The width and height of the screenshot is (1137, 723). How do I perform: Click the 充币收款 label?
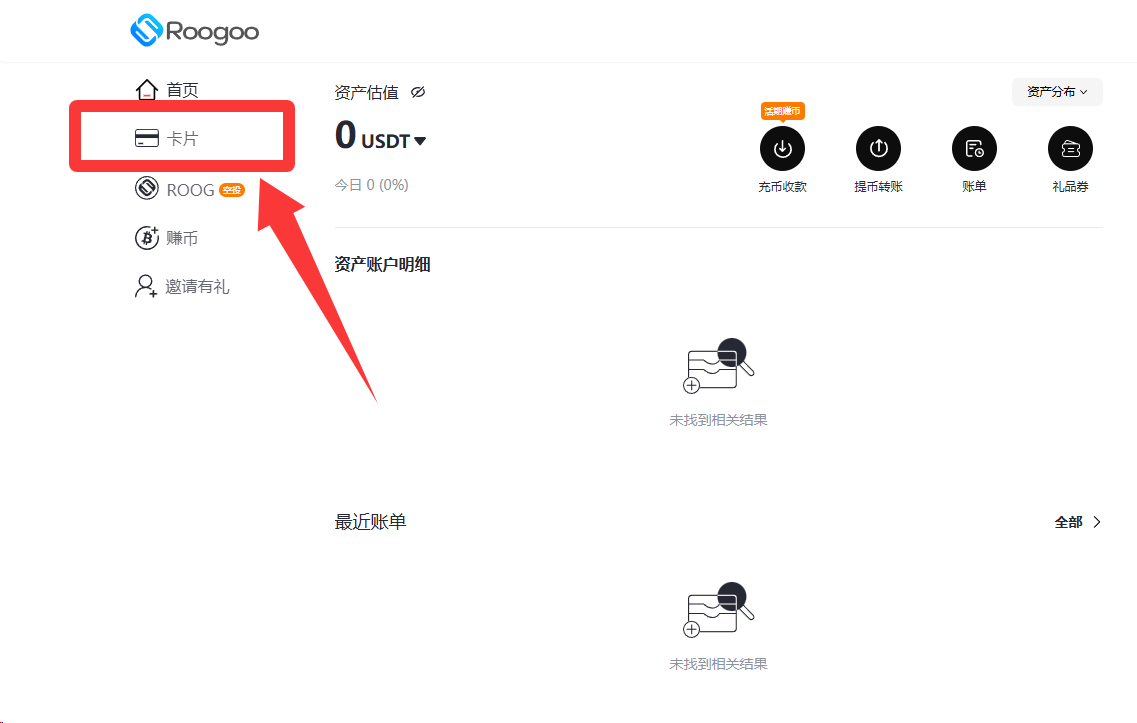pyautogui.click(x=782, y=186)
